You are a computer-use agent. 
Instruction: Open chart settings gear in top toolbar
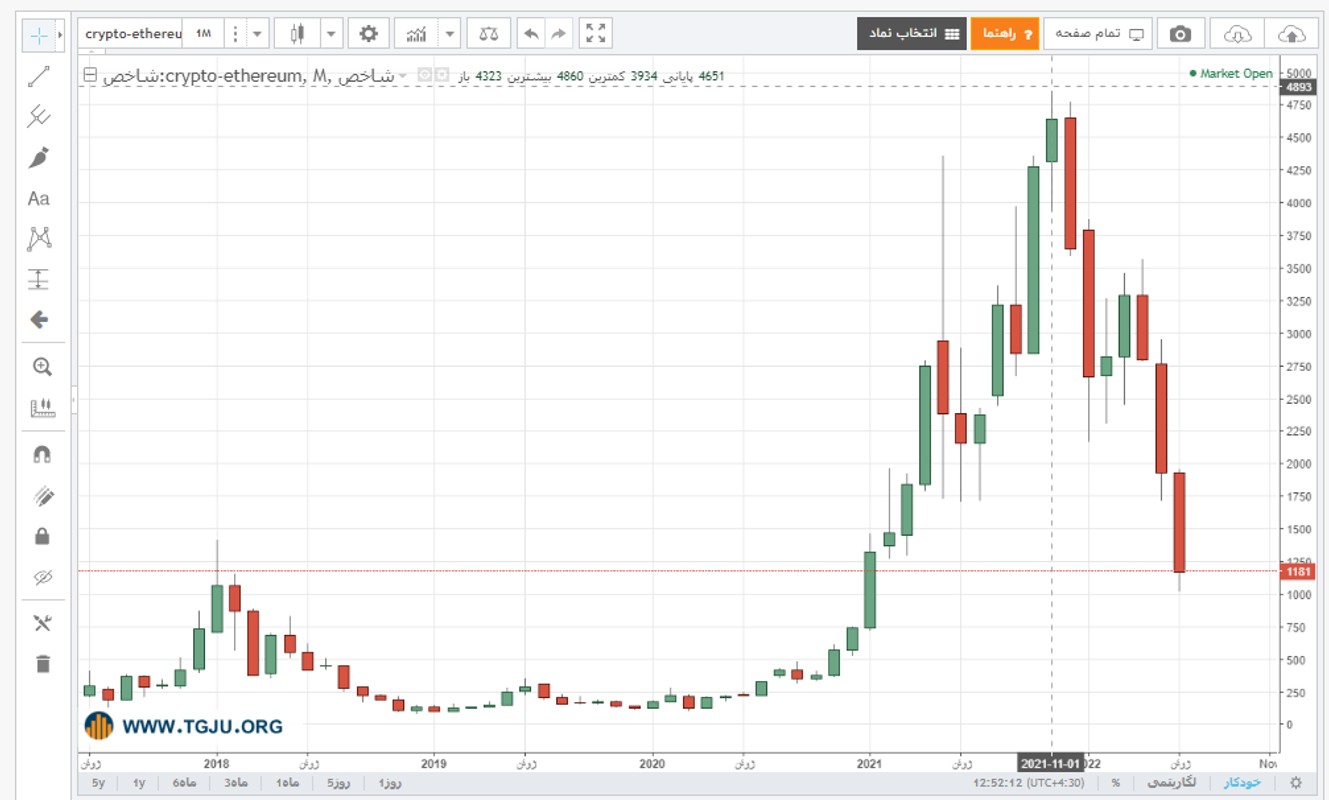coord(369,33)
